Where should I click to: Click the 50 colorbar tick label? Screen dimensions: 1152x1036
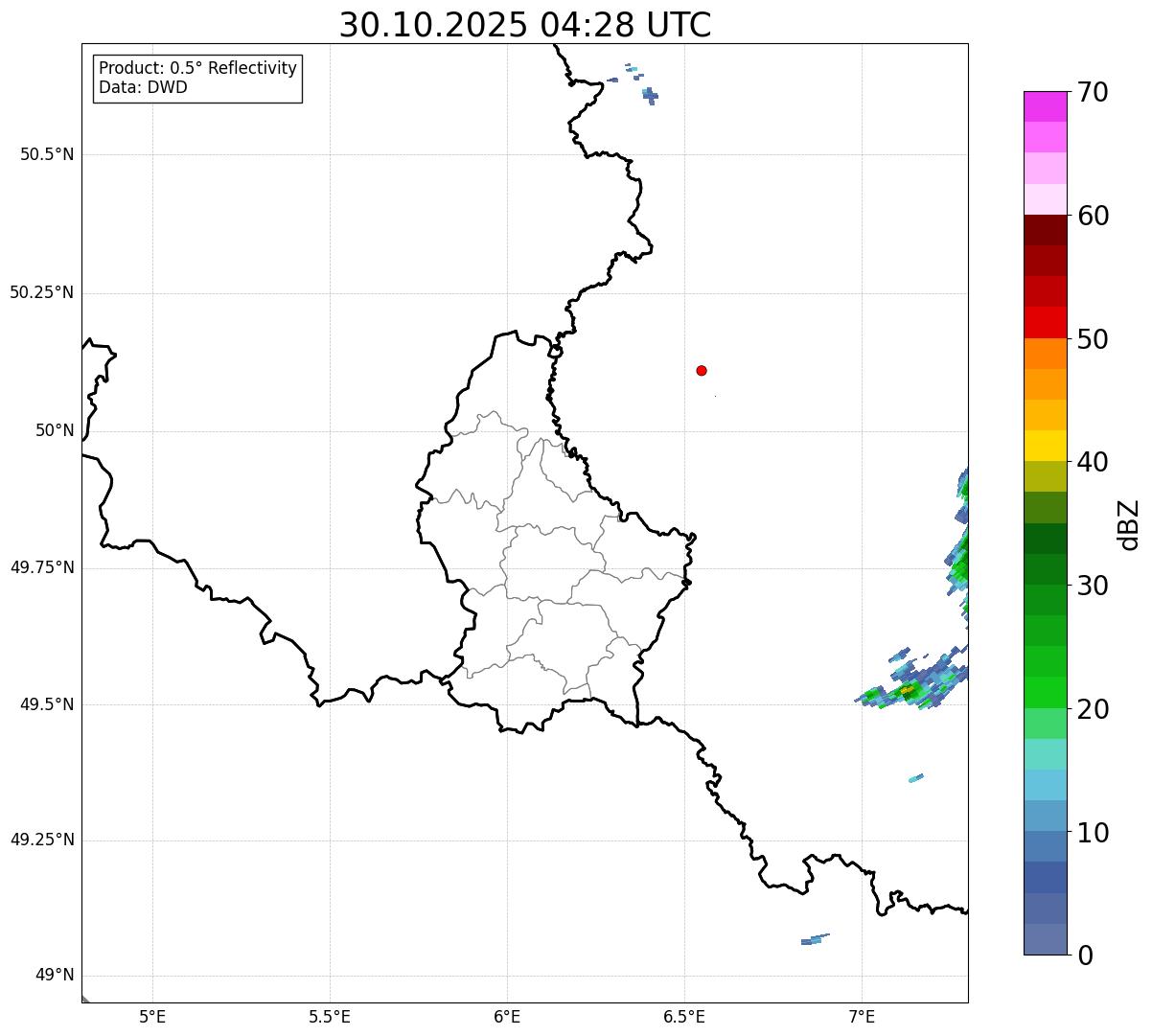1093,339
